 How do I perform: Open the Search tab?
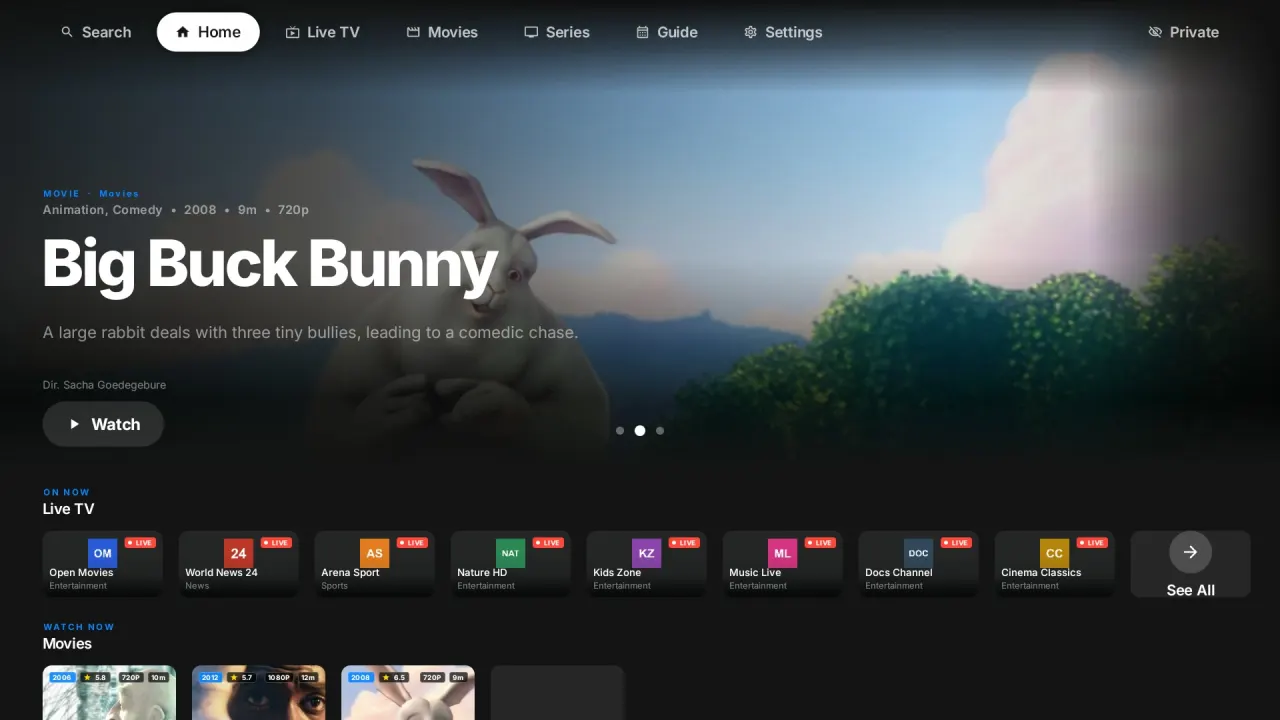point(96,32)
